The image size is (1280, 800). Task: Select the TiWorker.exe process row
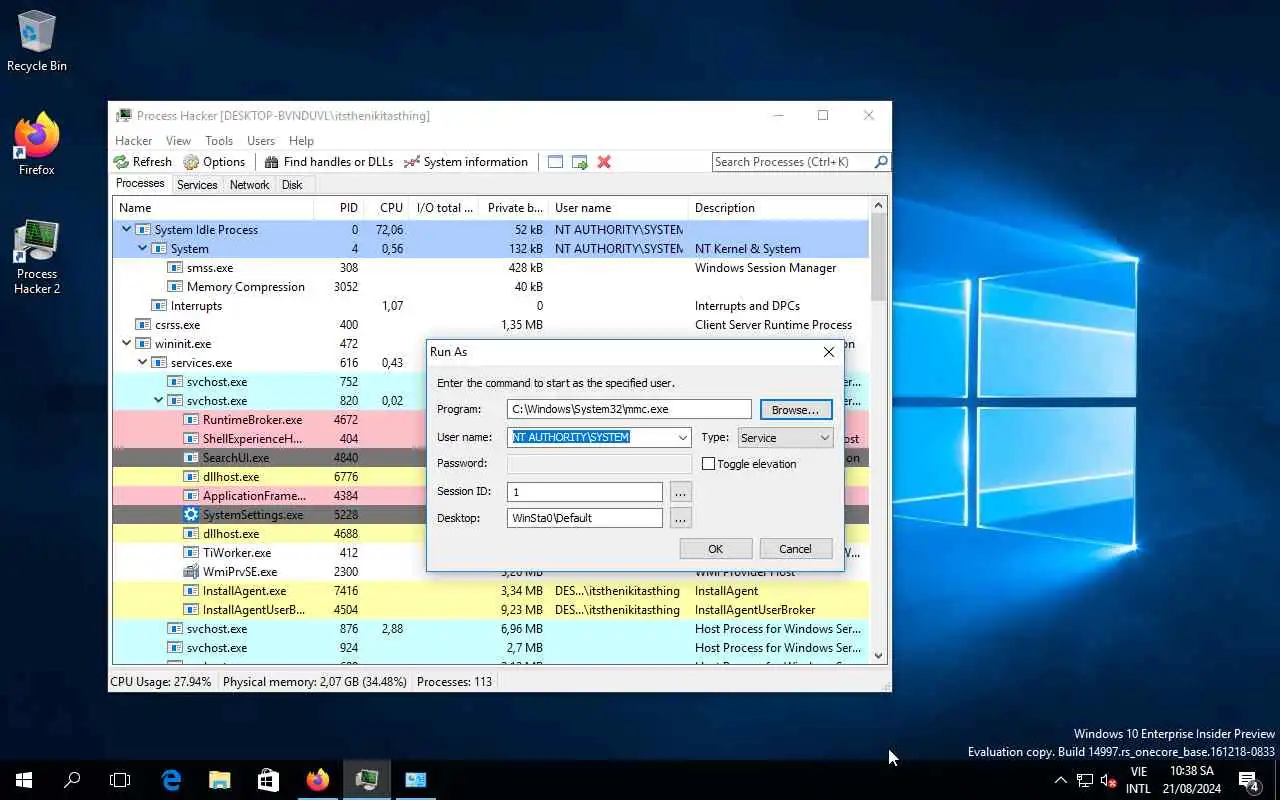click(x=490, y=553)
